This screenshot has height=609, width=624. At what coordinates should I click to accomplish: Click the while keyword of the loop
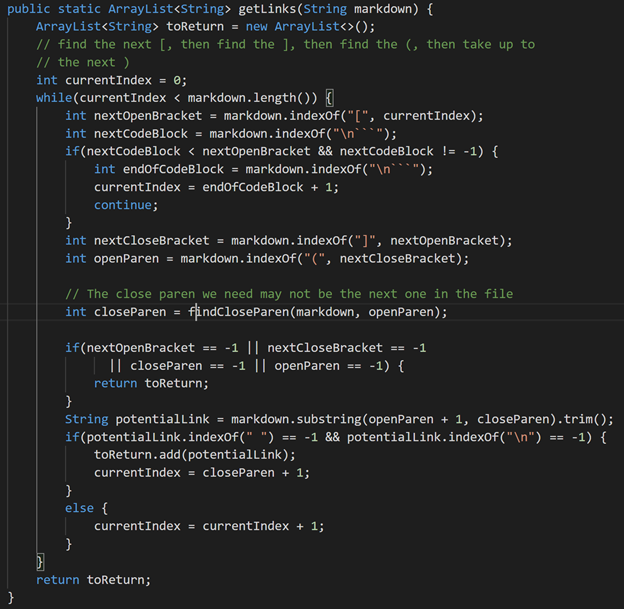tap(54, 98)
